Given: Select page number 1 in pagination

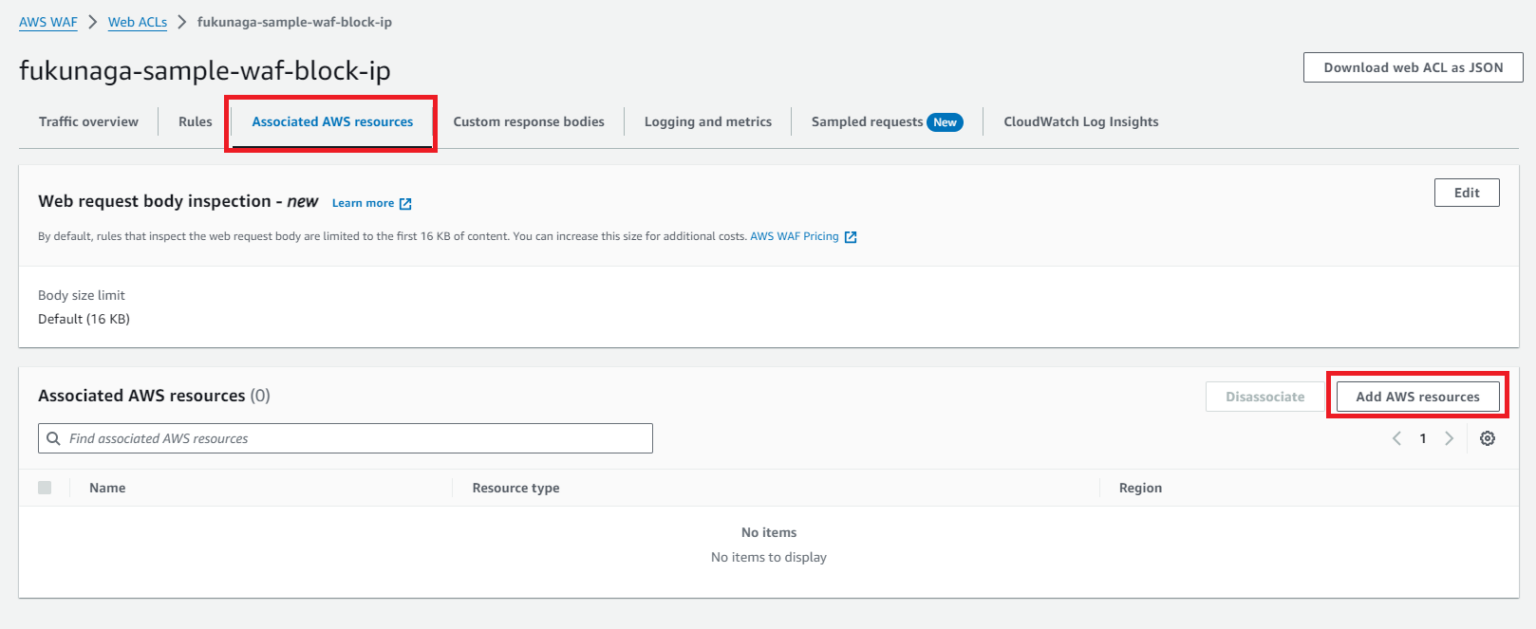Looking at the screenshot, I should [x=1423, y=438].
